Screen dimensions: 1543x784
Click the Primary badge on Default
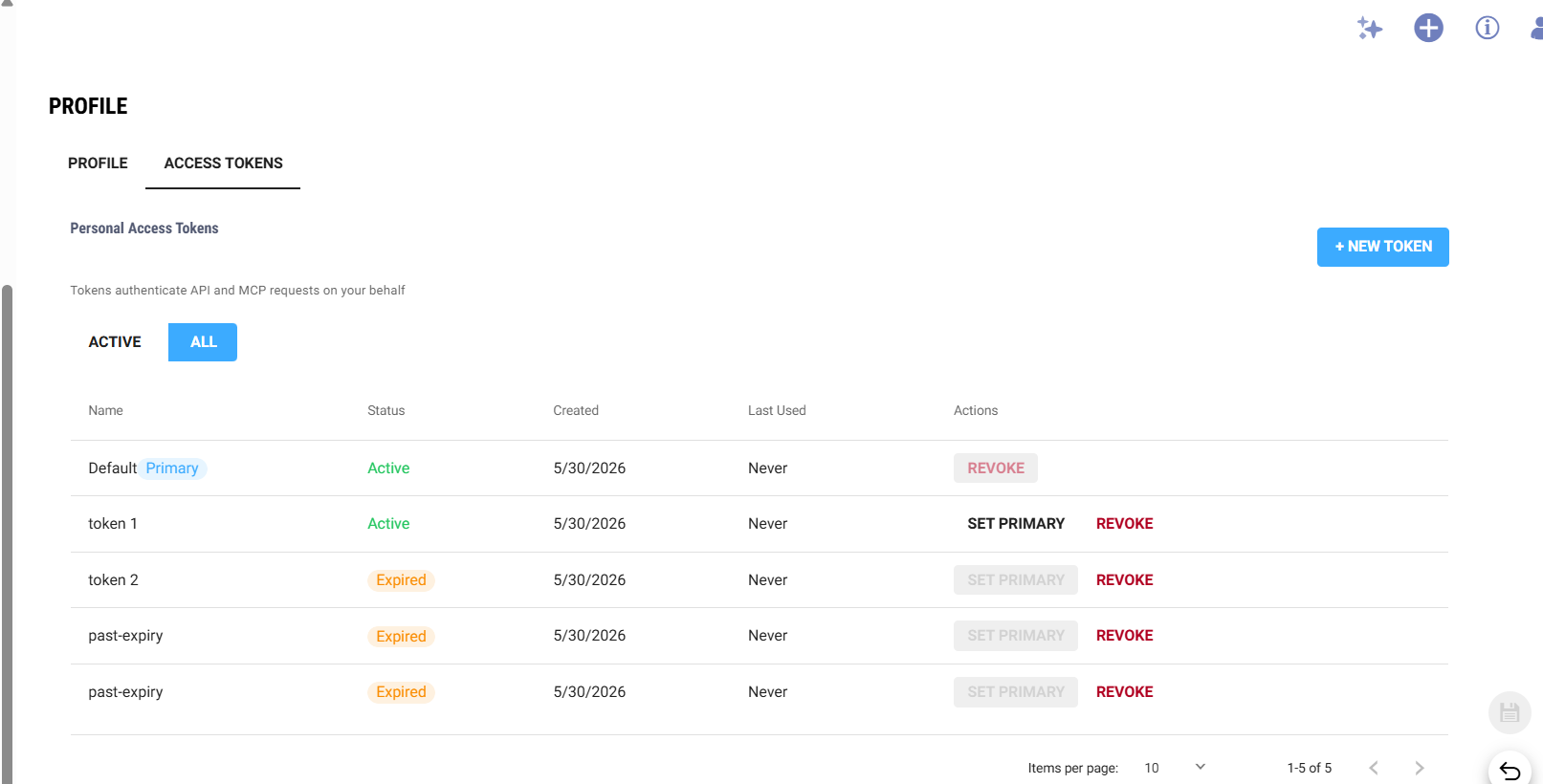pos(172,468)
